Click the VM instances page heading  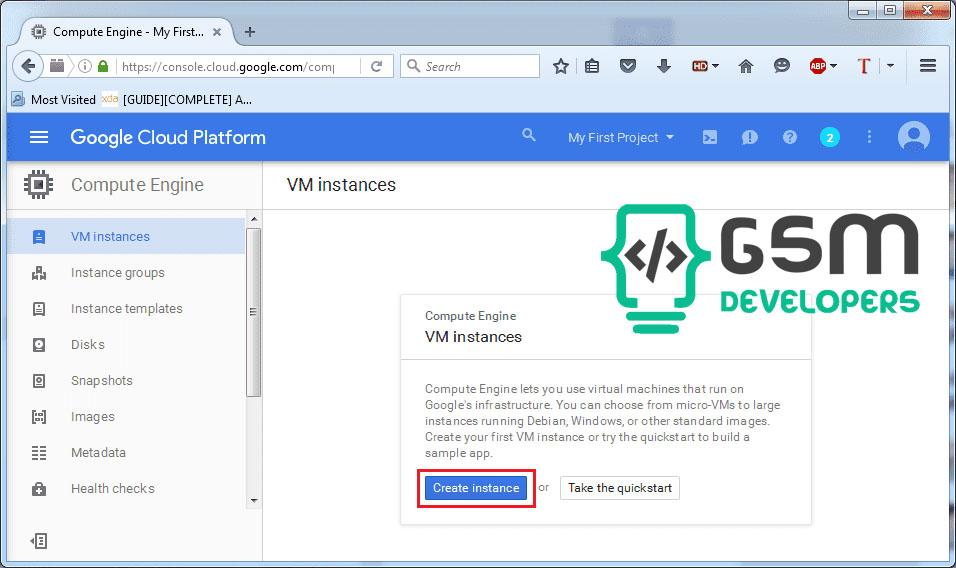click(341, 185)
